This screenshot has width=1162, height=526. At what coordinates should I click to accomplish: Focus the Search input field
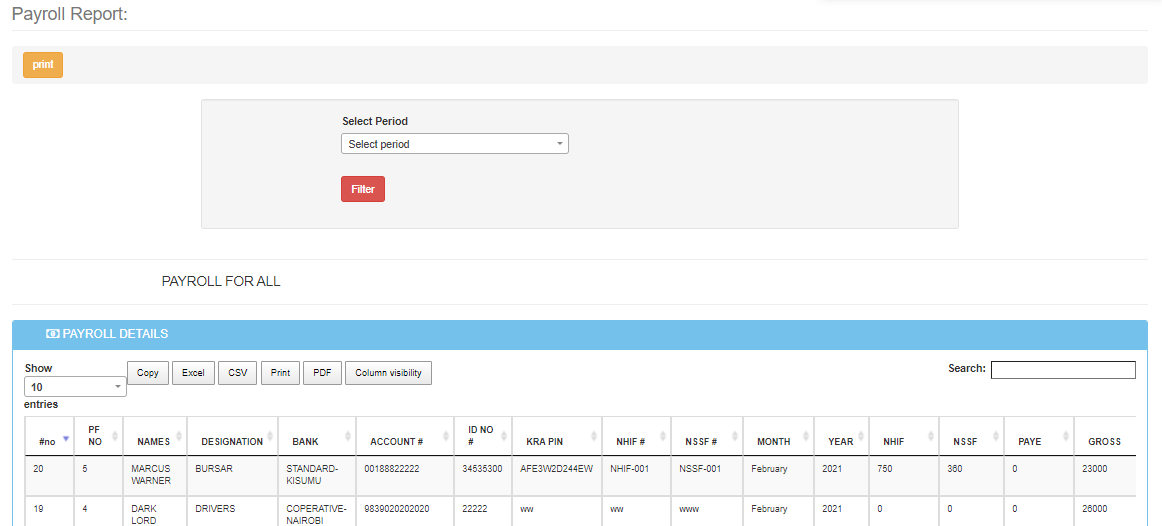coord(1062,370)
